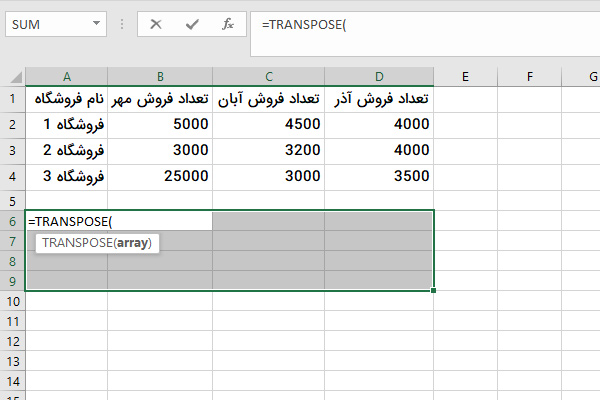Click cell A3 'فروشگاه 2'
Image resolution: width=600 pixels, height=400 pixels.
click(x=67, y=152)
